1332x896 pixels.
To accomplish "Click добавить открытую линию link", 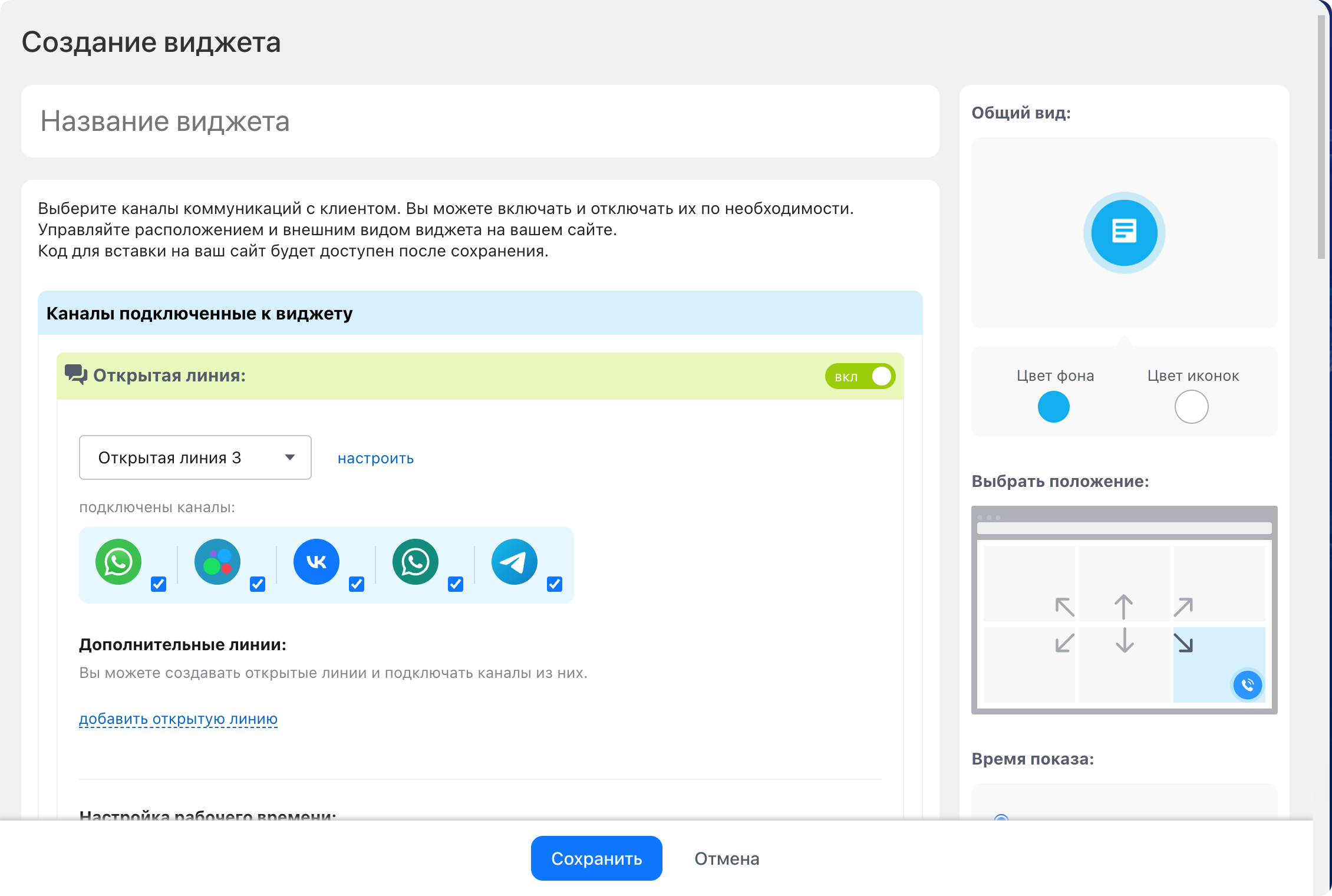I will pos(178,719).
